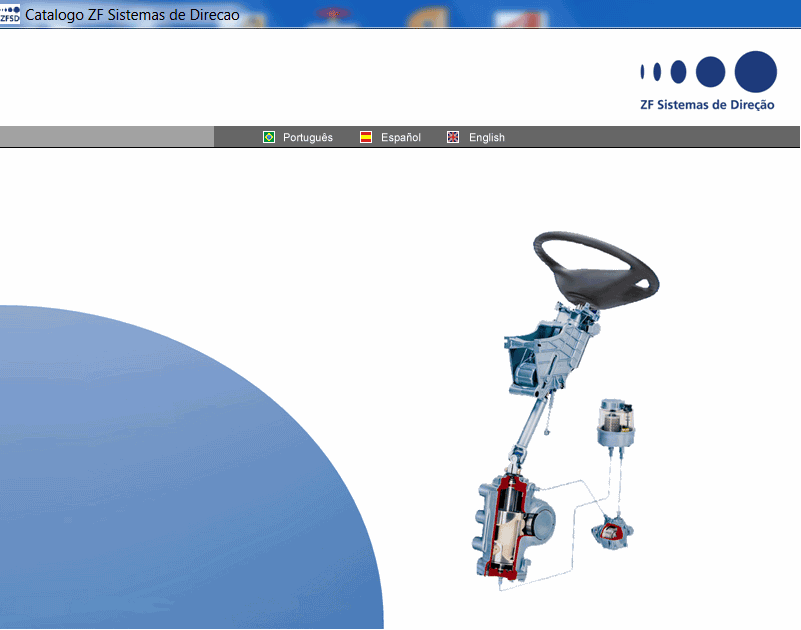Click the ZF Sistemas de Direção logo
This screenshot has height=630, width=801.
point(708,81)
